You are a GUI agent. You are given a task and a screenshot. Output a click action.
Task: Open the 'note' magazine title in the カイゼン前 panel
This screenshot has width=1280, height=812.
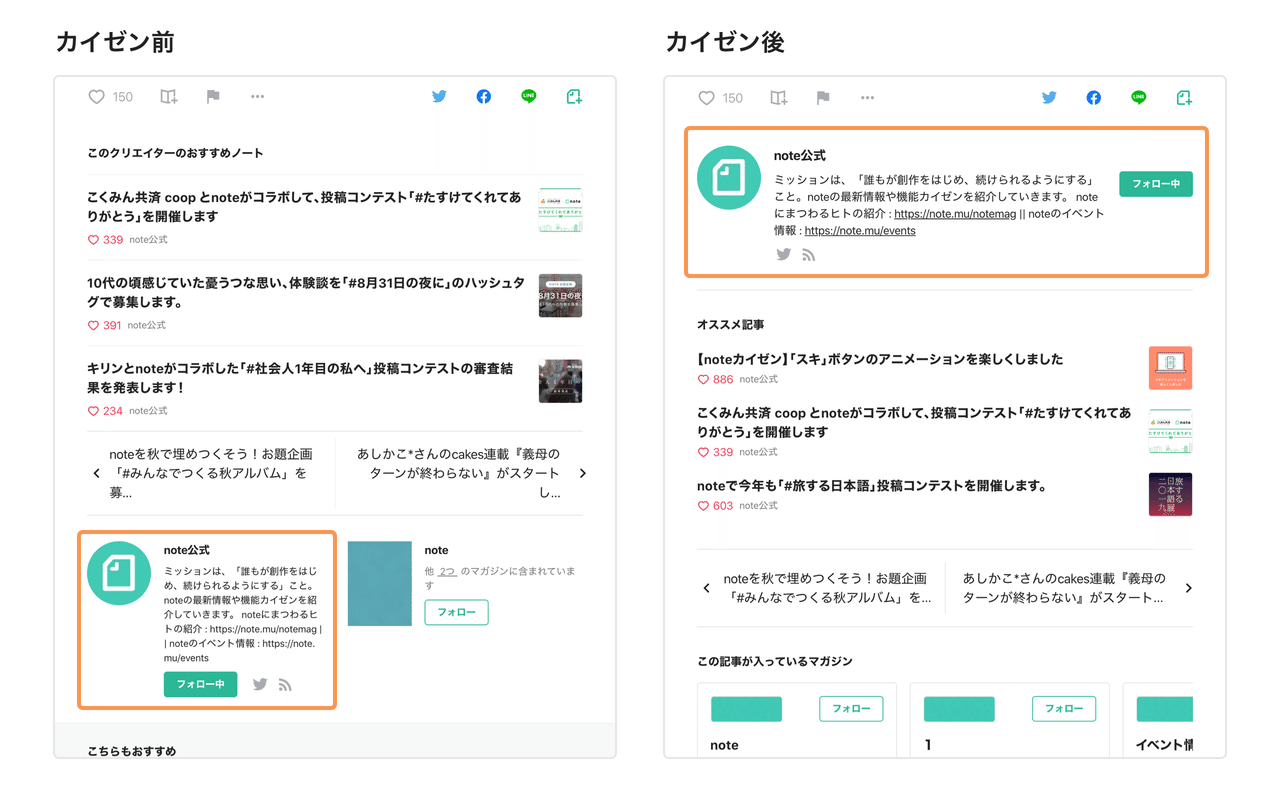coord(436,550)
